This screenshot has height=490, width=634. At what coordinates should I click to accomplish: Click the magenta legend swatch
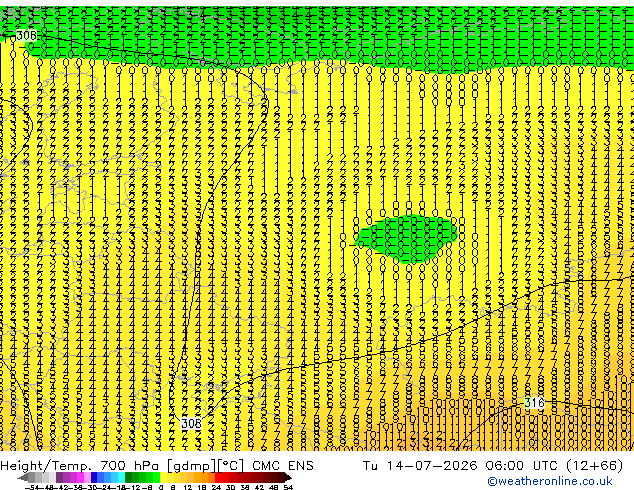coord(80,477)
